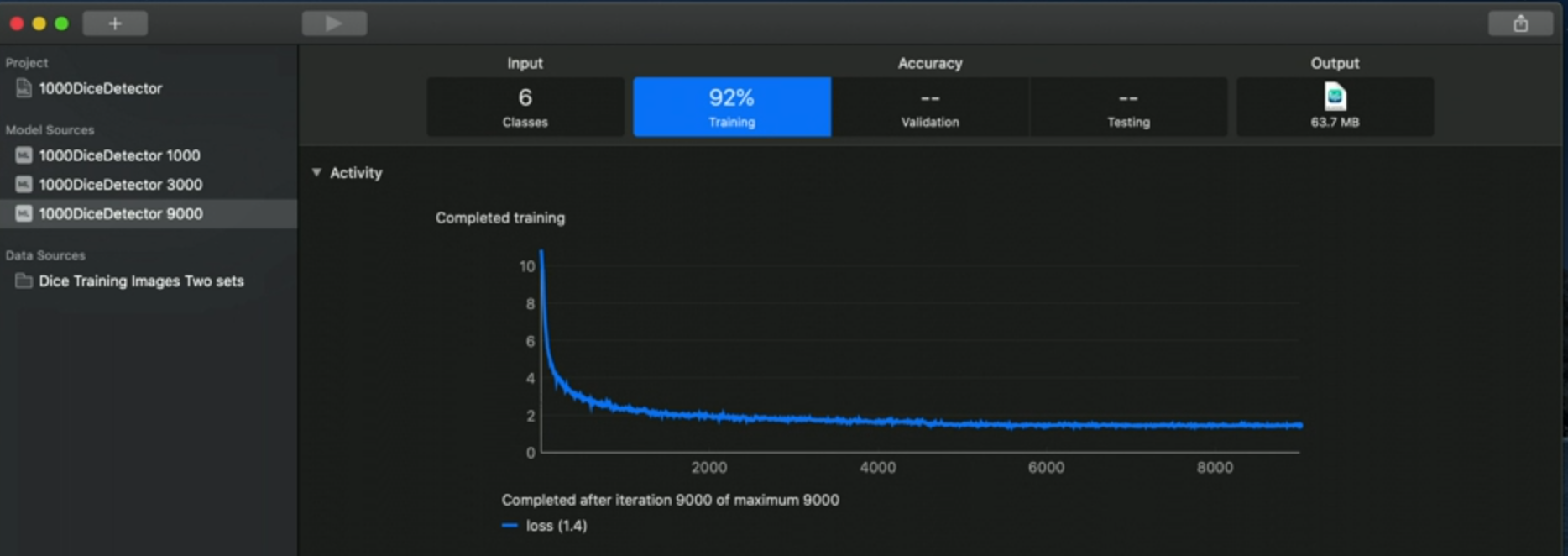Click the loss curve near iteration 4000
The width and height of the screenshot is (1568, 556).
[878, 421]
